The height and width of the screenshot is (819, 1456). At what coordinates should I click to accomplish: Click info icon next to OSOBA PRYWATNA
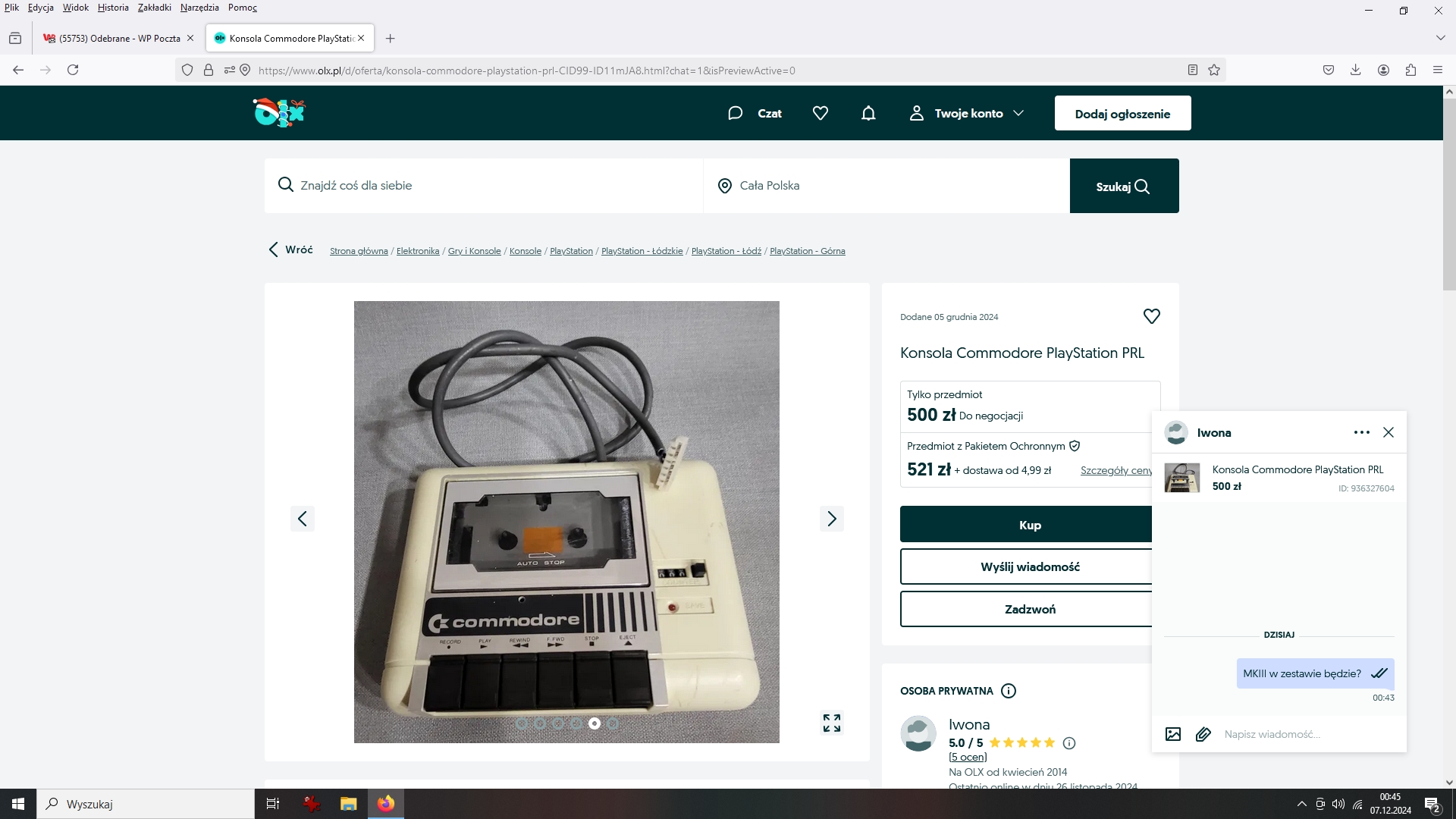click(x=1009, y=691)
